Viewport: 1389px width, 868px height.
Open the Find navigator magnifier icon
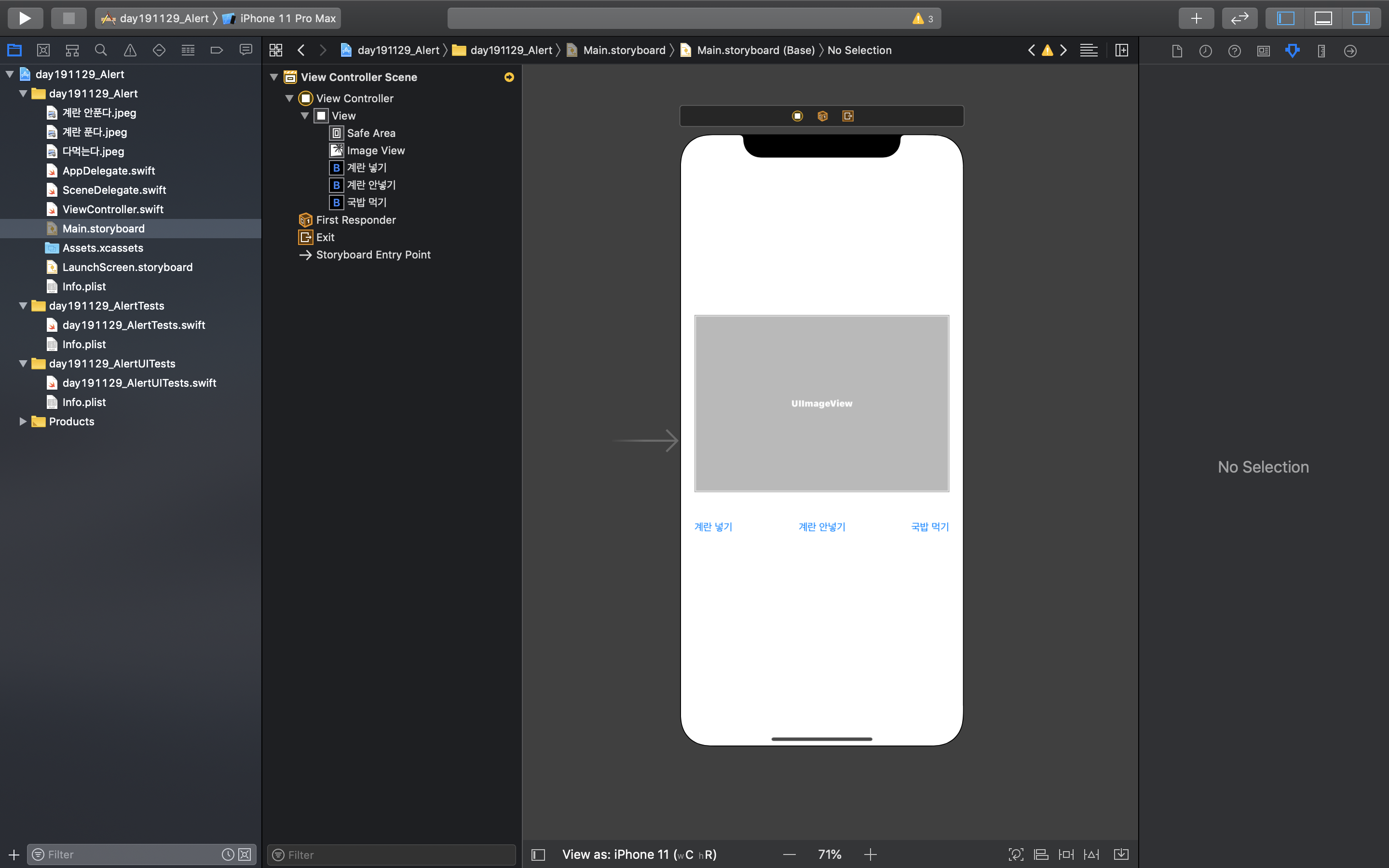coord(101,51)
